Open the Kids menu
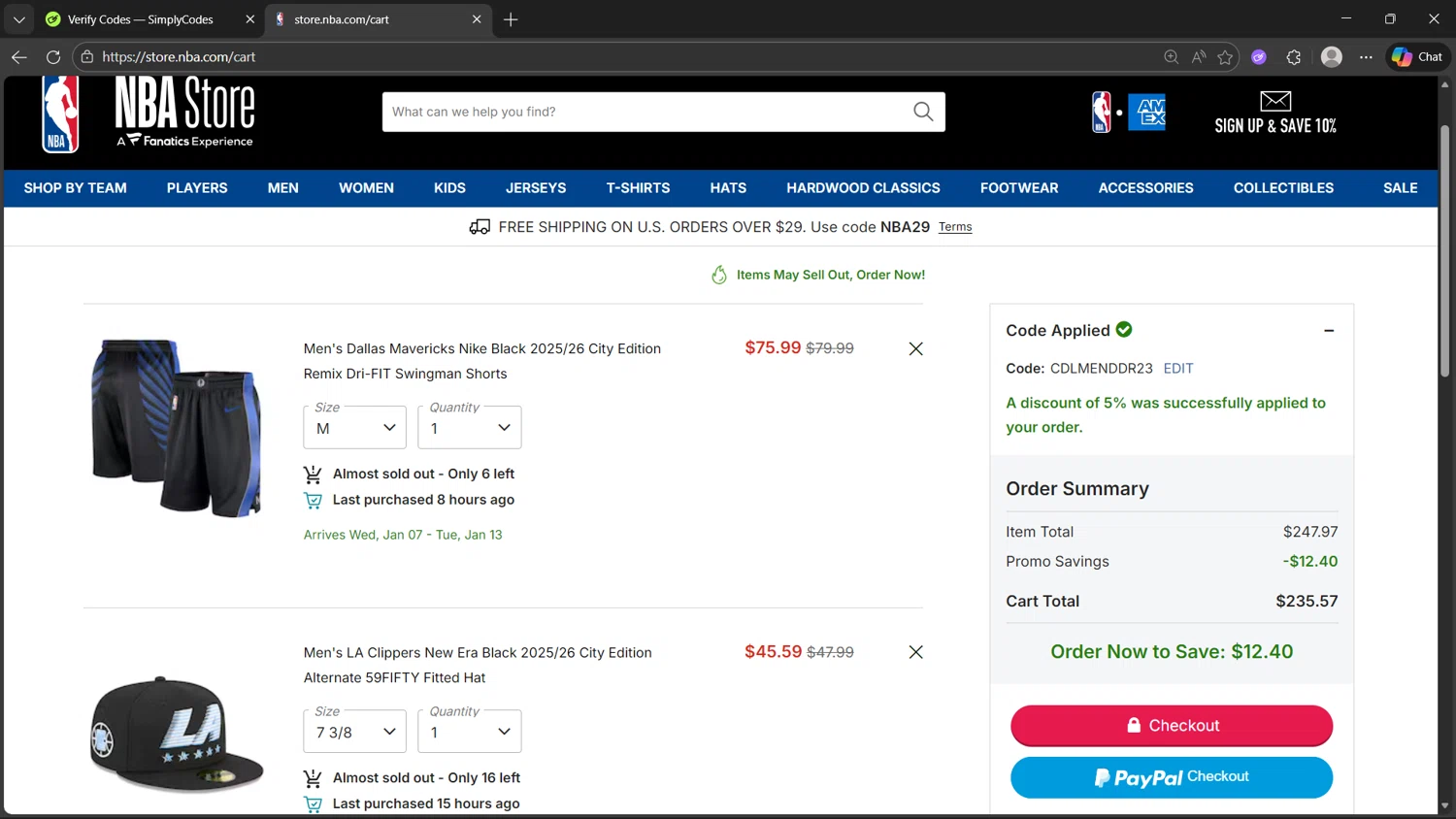Image resolution: width=1456 pixels, height=819 pixels. (x=449, y=188)
